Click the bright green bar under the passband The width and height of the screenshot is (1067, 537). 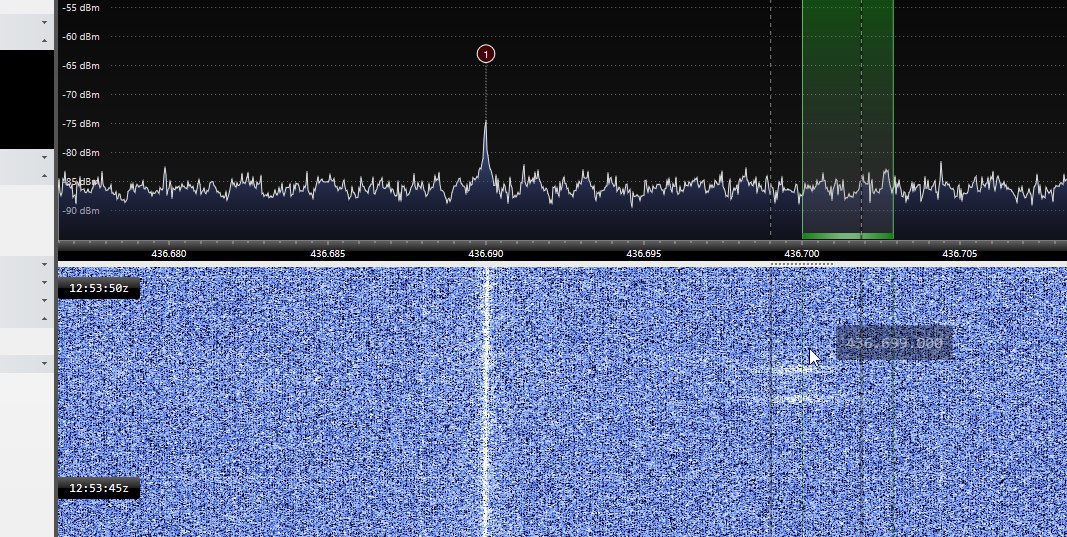pos(847,236)
